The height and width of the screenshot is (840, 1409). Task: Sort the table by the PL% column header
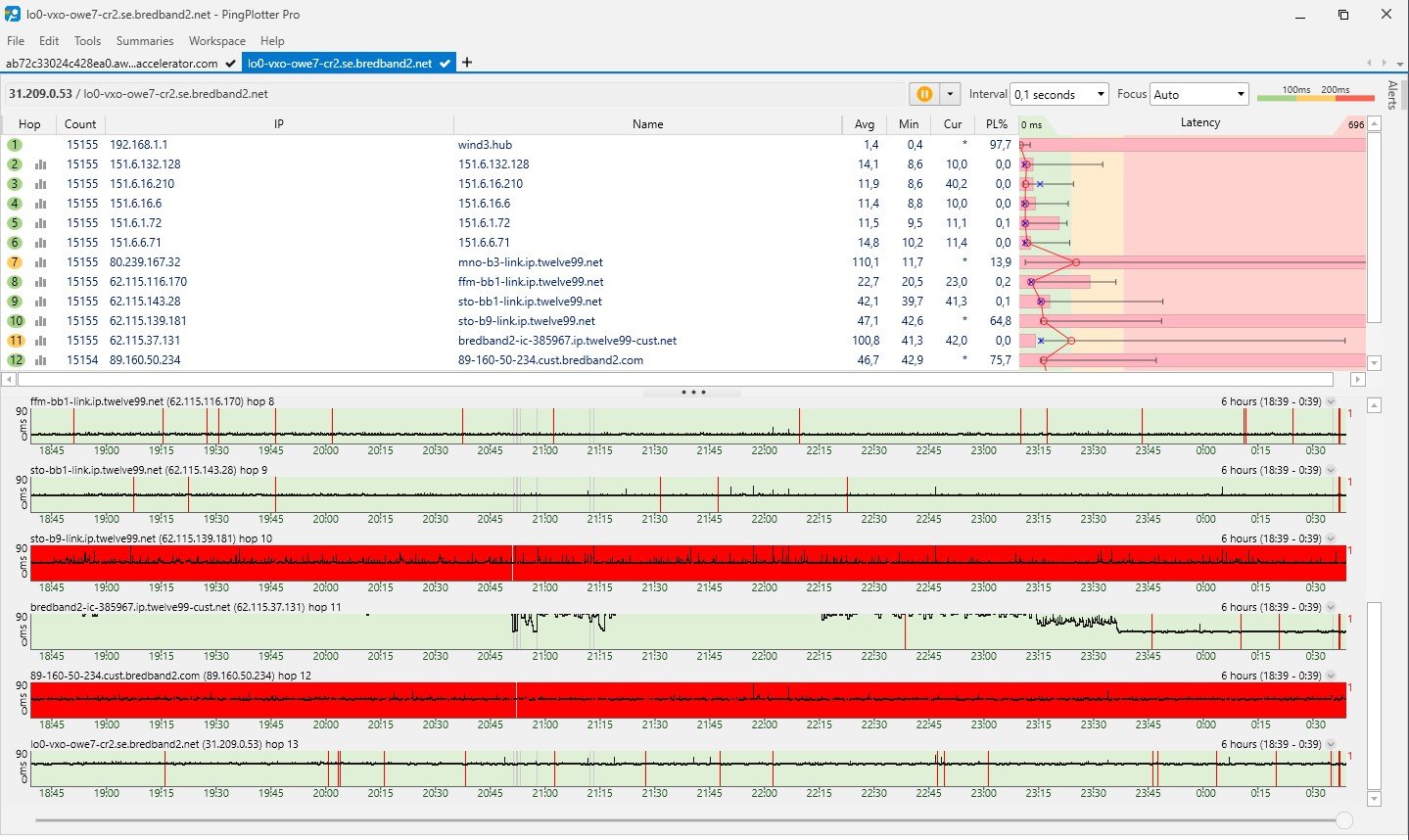click(x=997, y=124)
